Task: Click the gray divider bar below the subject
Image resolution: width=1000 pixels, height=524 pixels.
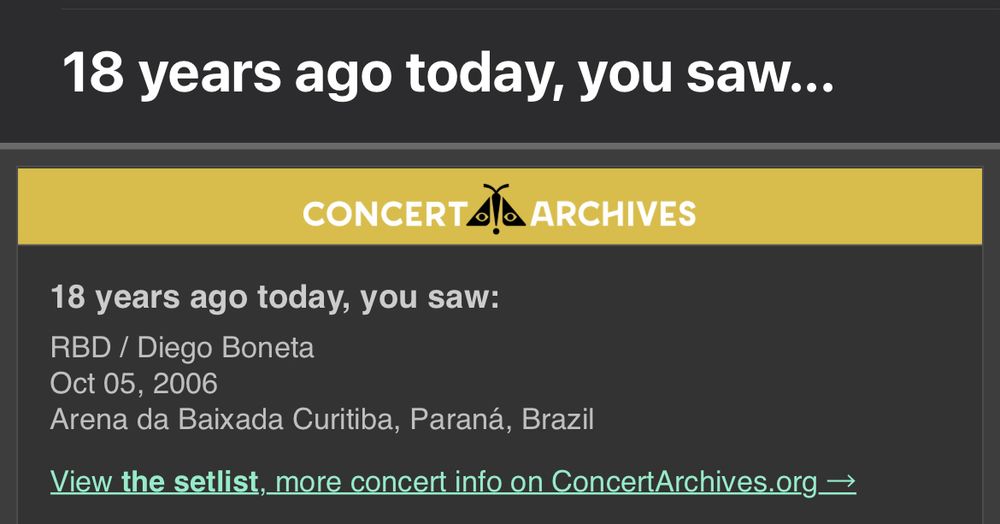Action: click(500, 146)
